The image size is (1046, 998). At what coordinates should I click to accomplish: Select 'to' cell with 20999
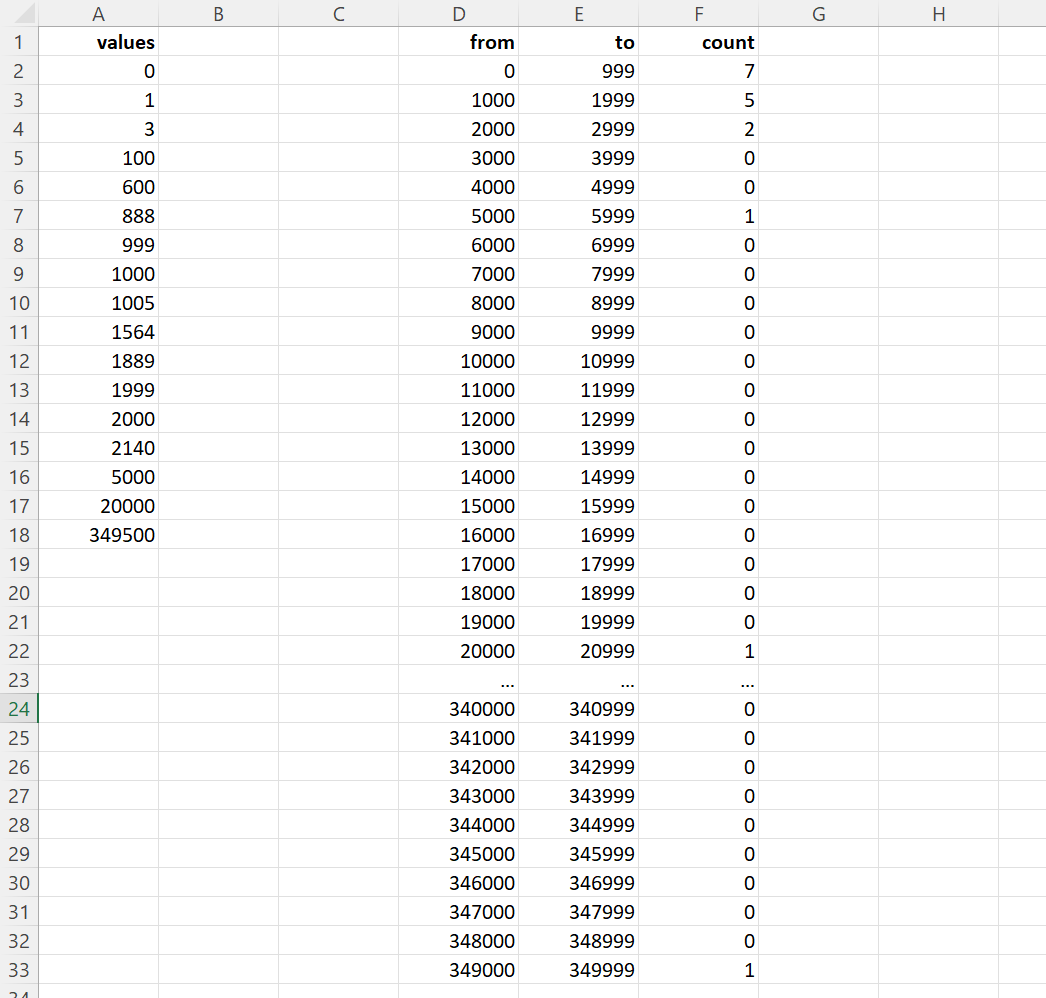[578, 650]
